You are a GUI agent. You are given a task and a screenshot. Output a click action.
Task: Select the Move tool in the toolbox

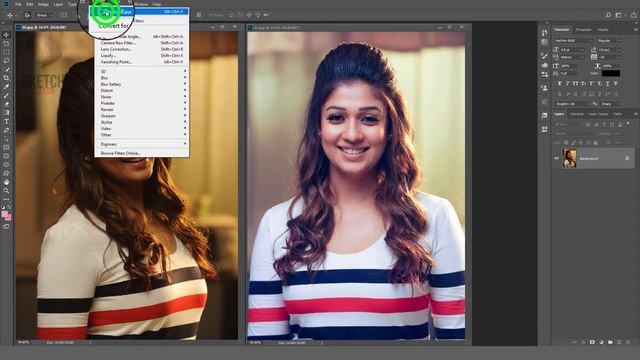(x=6, y=35)
